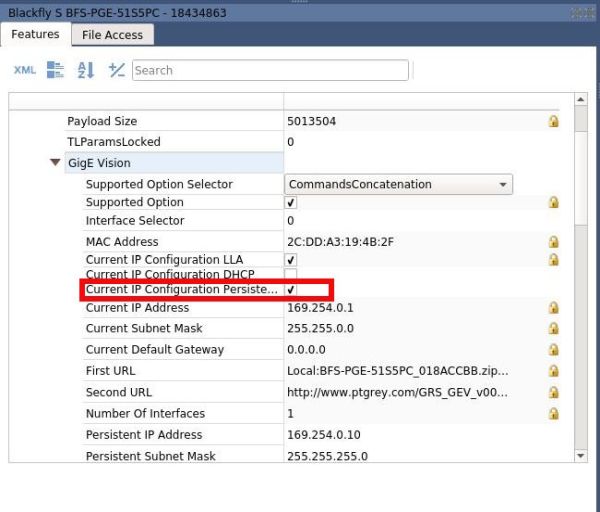The width and height of the screenshot is (600, 512).
Task: Toggle Current IP Configuration Persistent checkbox
Action: 291,289
